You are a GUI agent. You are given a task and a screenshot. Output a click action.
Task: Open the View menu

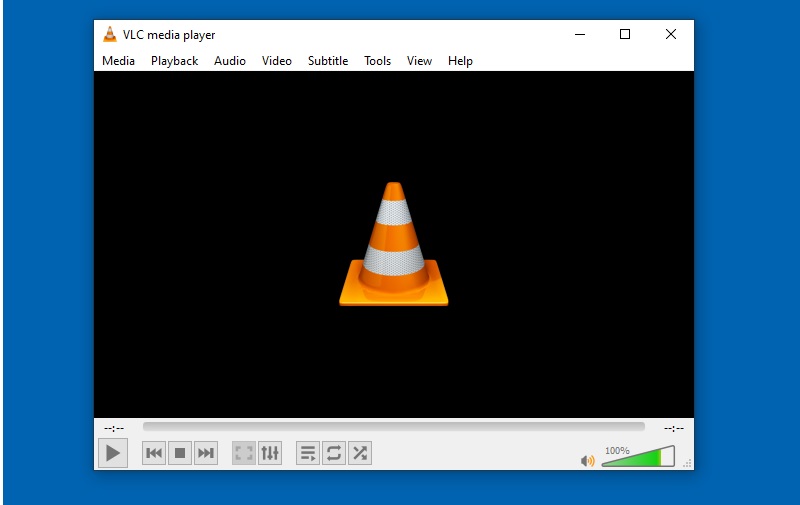point(419,61)
